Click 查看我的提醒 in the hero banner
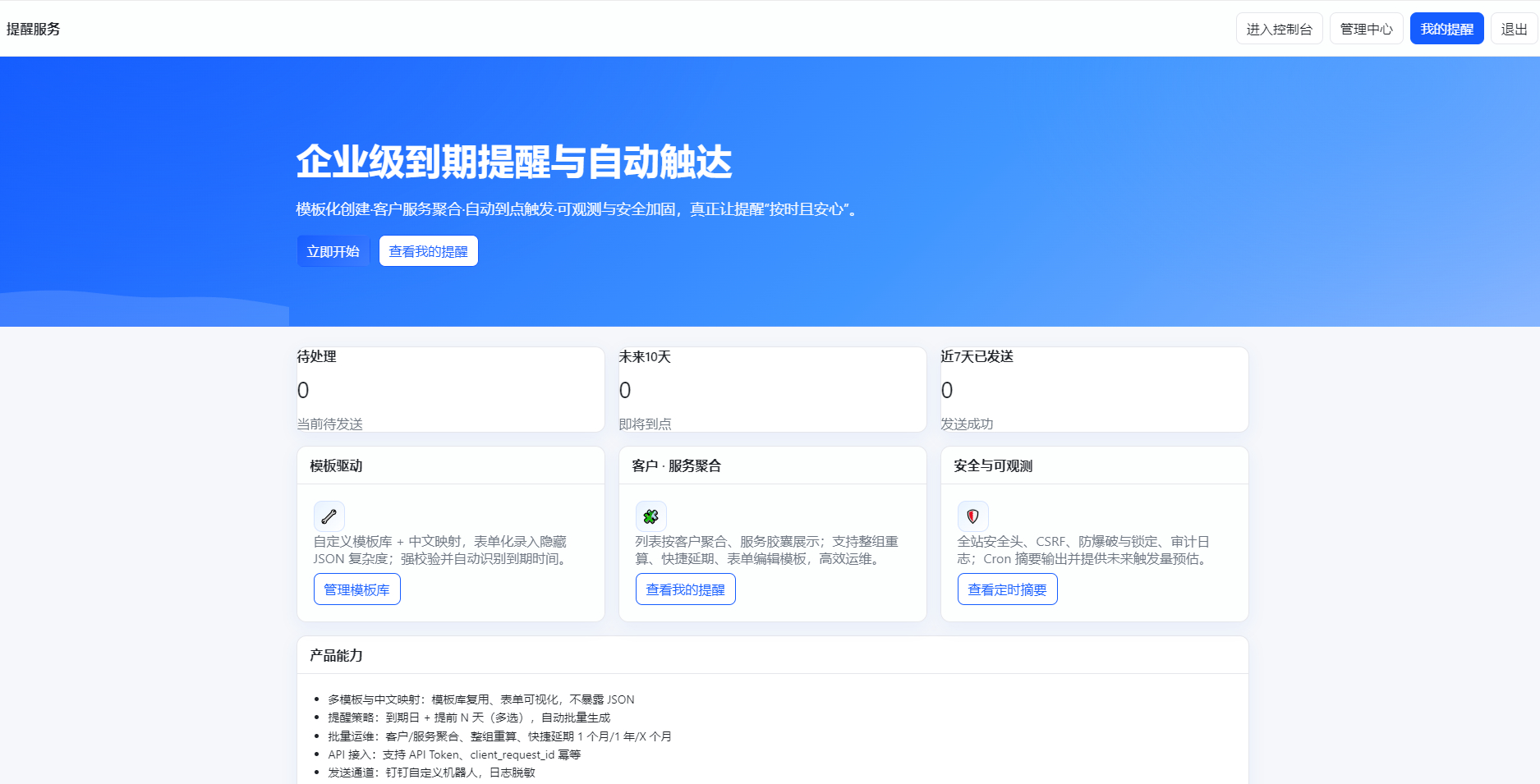Viewport: 1540px width, 784px height. coord(428,251)
